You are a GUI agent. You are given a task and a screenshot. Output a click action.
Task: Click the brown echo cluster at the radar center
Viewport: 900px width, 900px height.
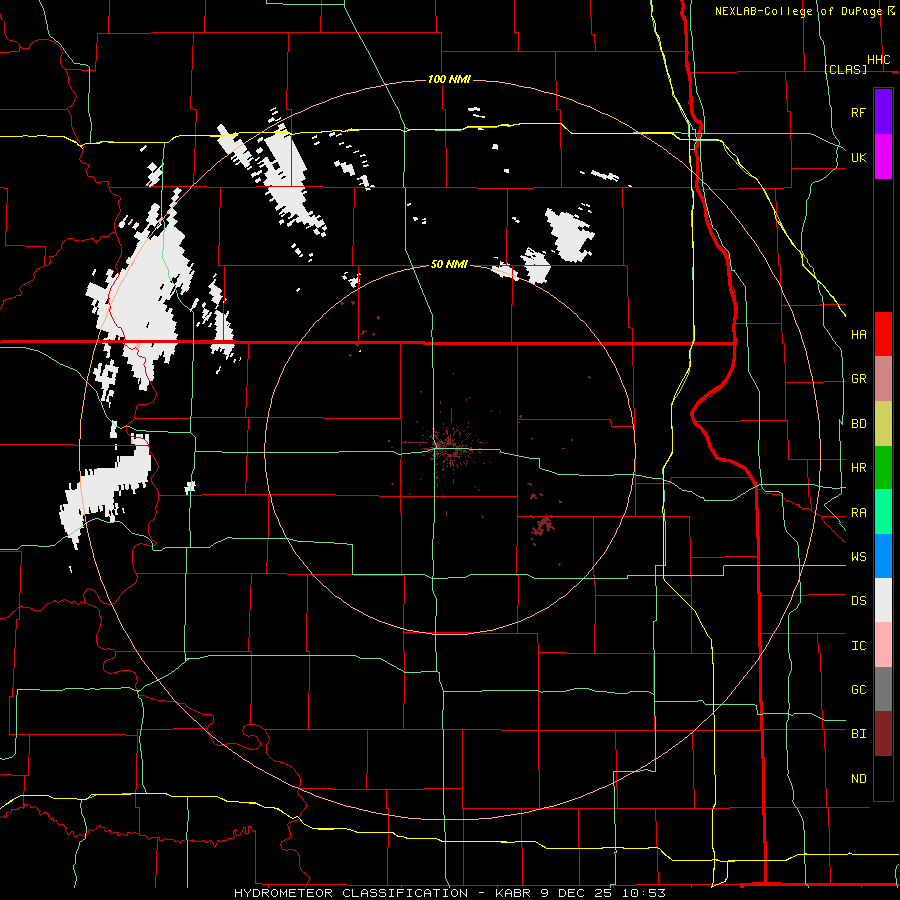click(x=449, y=448)
